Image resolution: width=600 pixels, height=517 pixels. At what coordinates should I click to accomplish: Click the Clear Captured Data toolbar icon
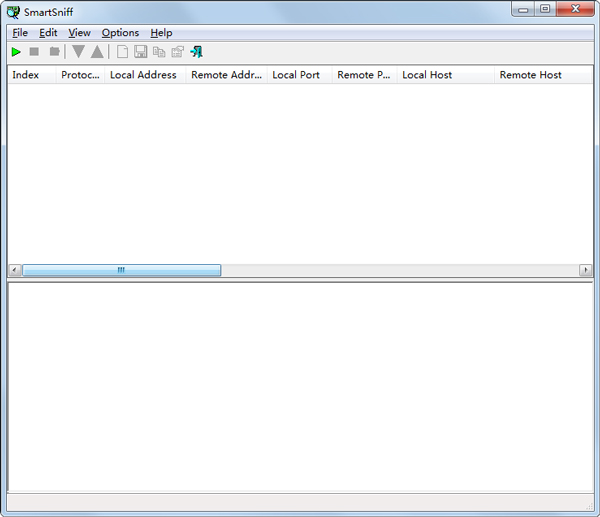pyautogui.click(x=55, y=51)
